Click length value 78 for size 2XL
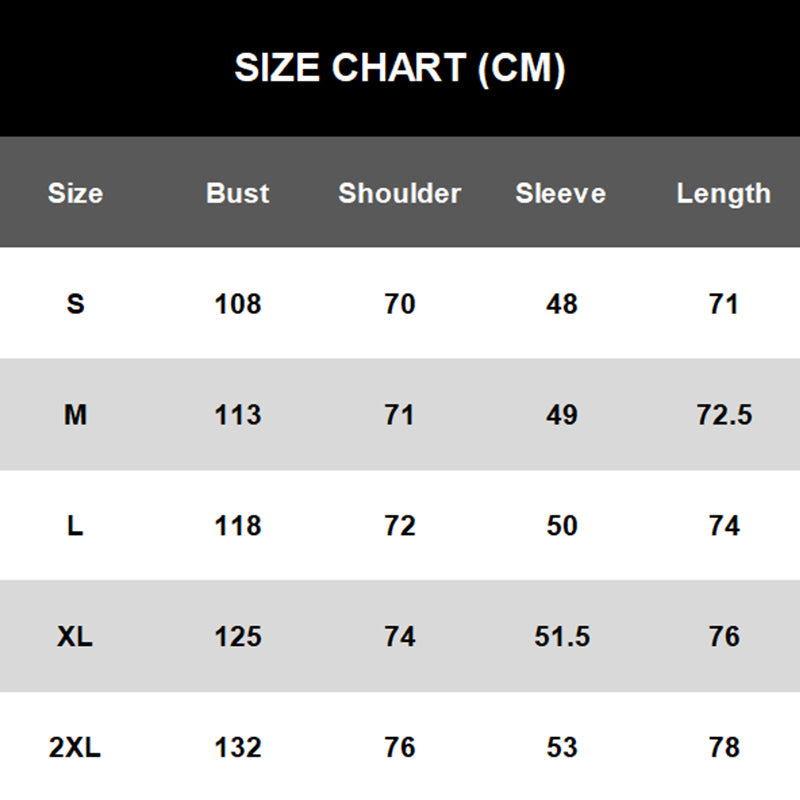Screen dimensions: 800x800 pyautogui.click(x=724, y=748)
